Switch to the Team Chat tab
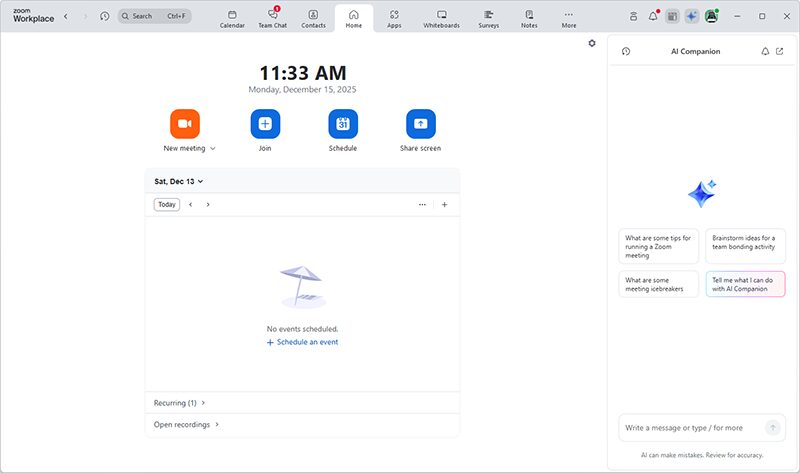The width and height of the screenshot is (800, 473). (x=272, y=17)
